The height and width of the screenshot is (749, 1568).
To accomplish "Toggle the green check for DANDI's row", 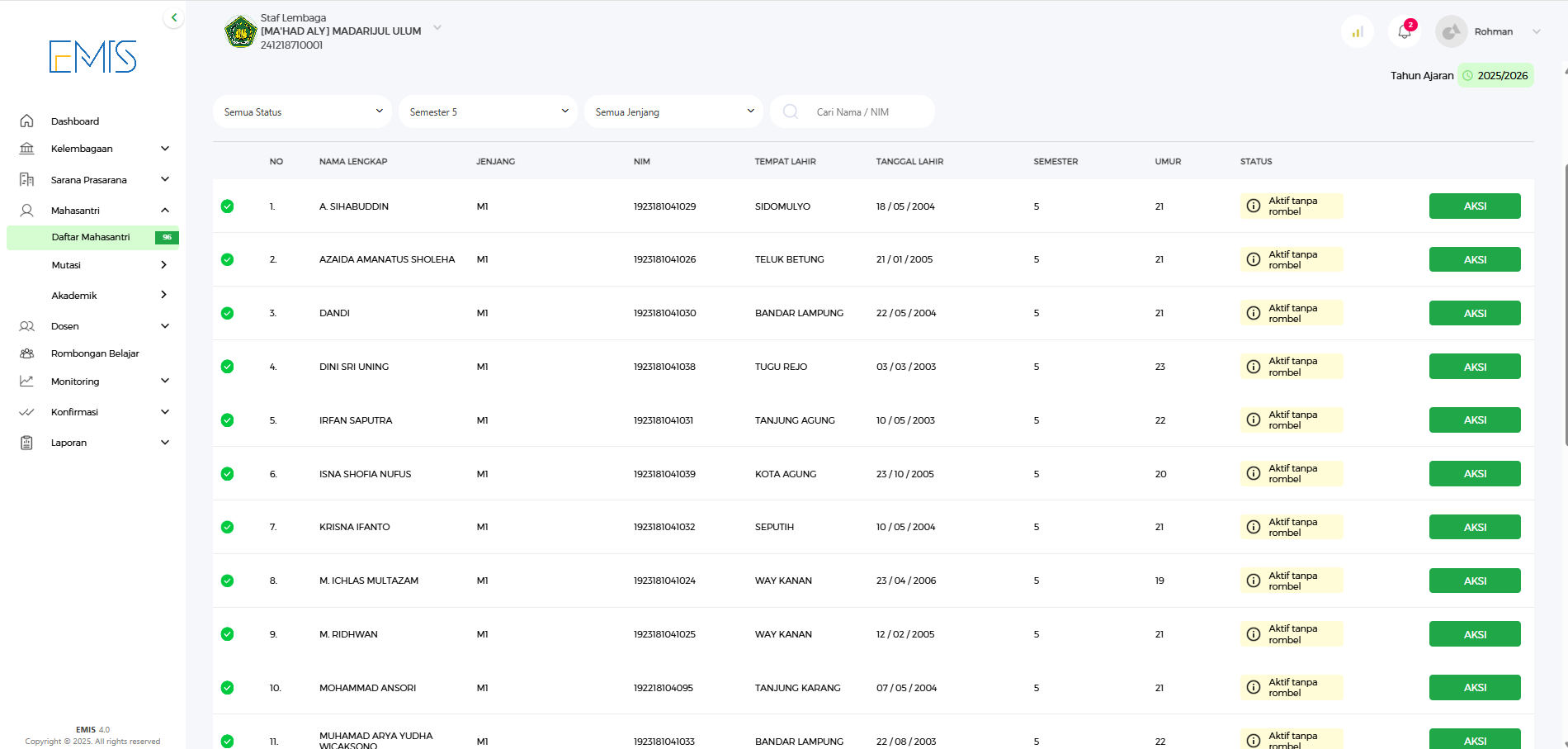I will click(x=227, y=313).
